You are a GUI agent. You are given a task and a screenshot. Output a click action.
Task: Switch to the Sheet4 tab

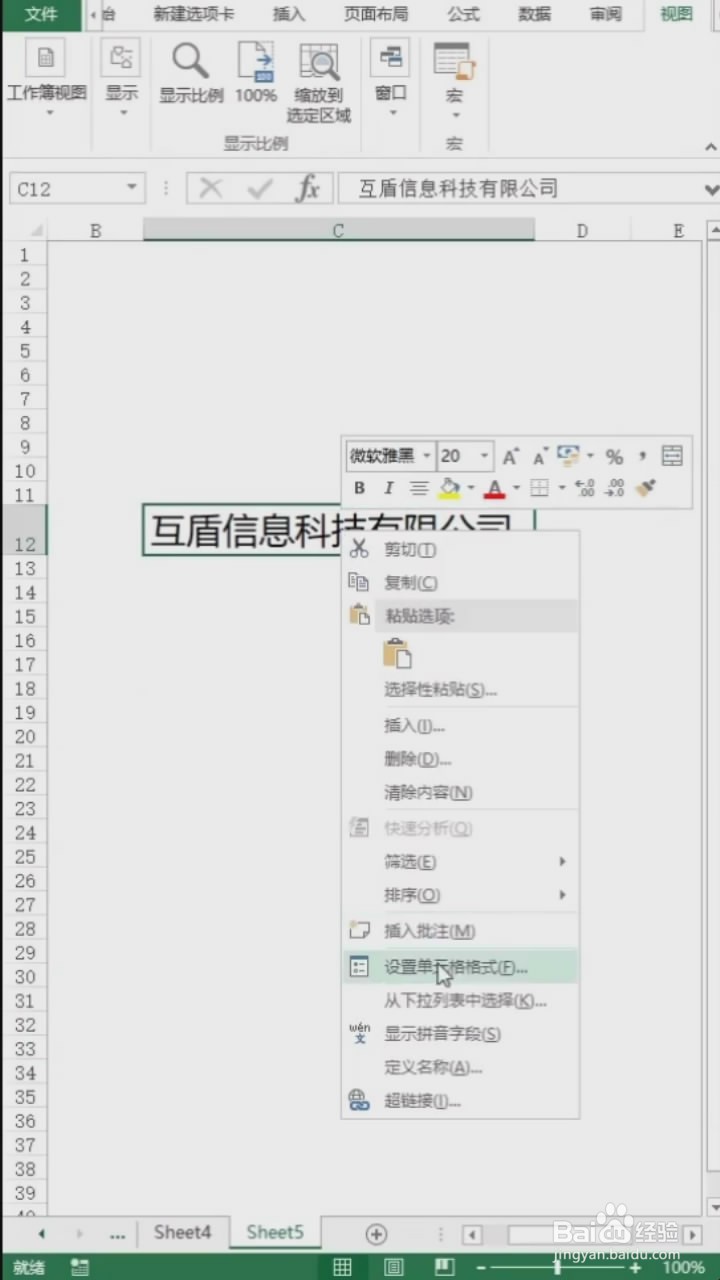[183, 1232]
